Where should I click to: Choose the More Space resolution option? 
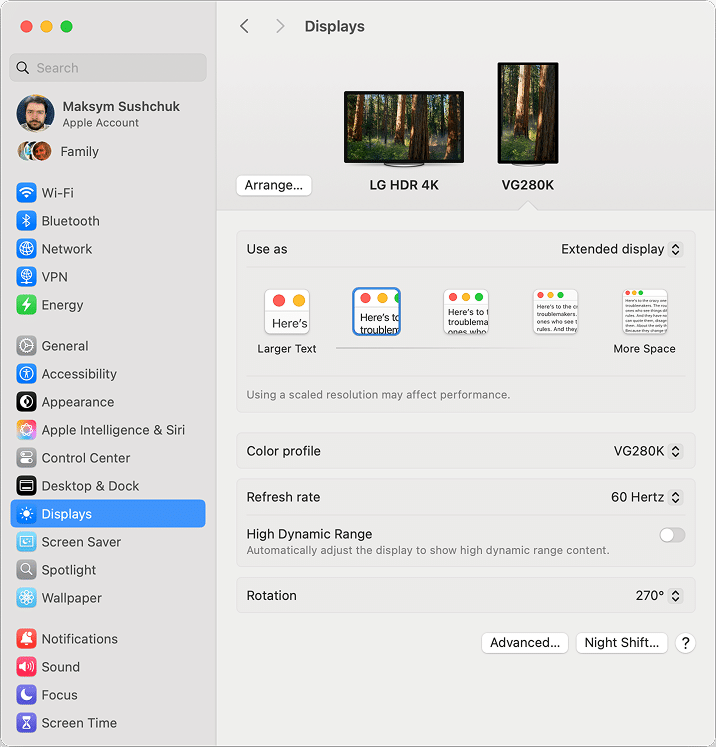(644, 312)
